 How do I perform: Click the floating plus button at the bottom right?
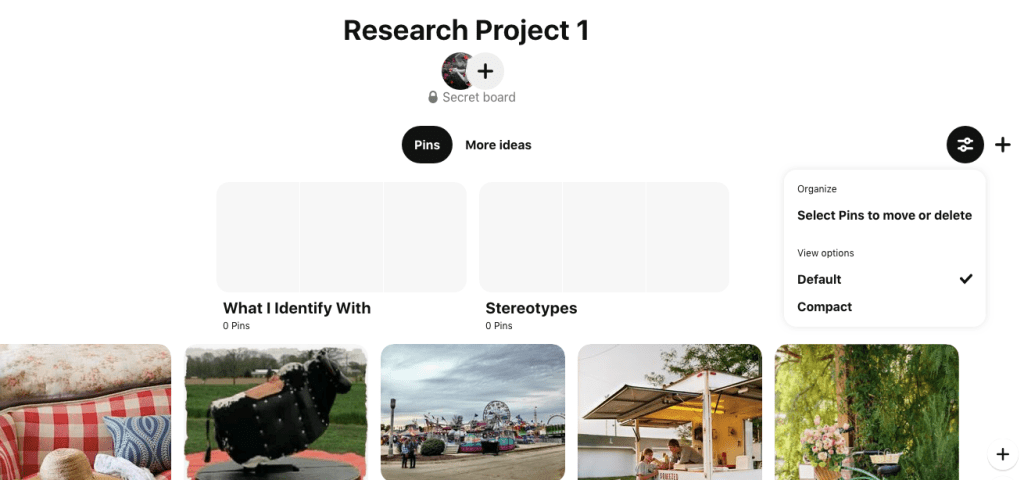1002,454
